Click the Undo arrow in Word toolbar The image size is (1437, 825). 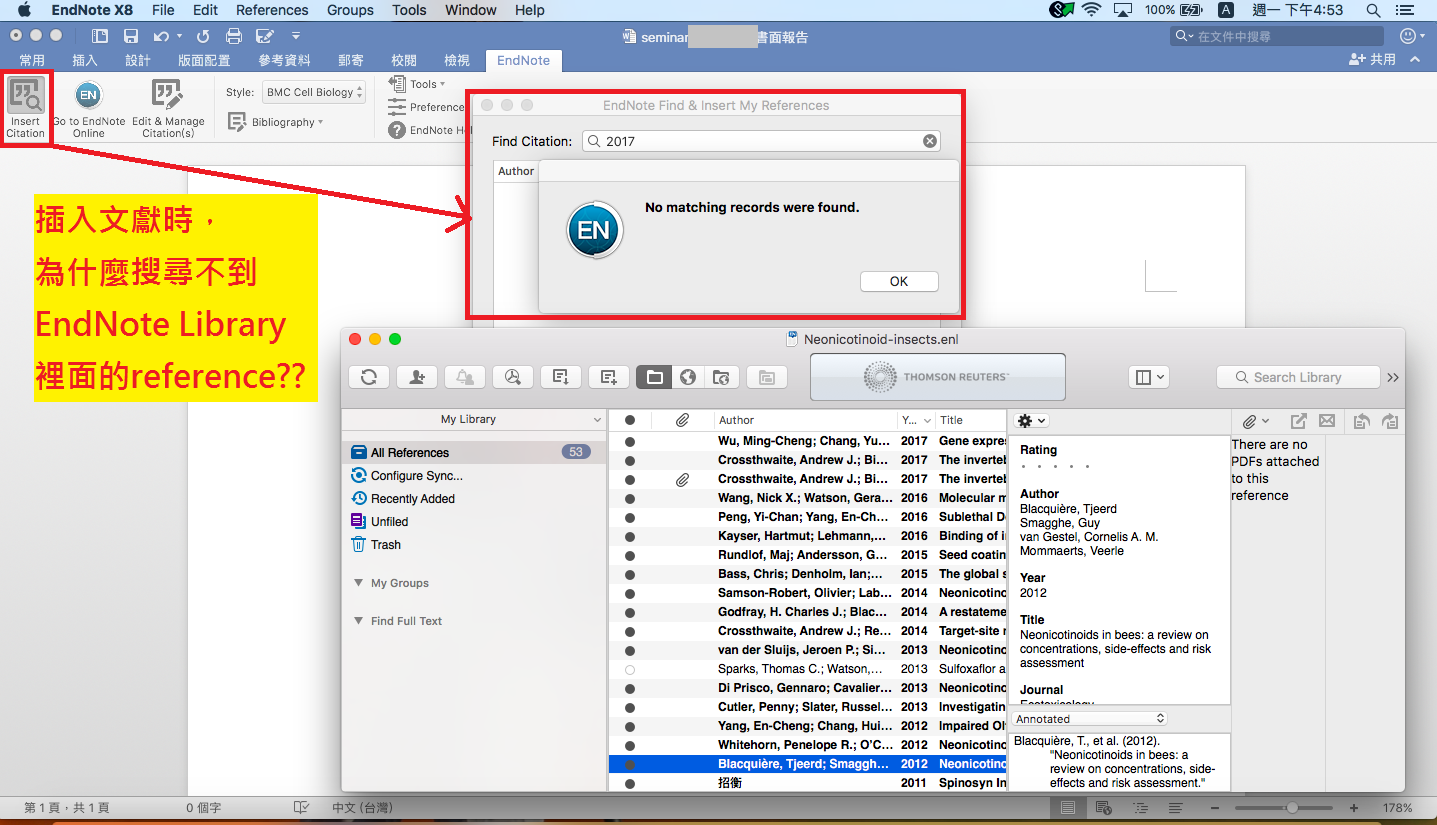pyautogui.click(x=160, y=36)
